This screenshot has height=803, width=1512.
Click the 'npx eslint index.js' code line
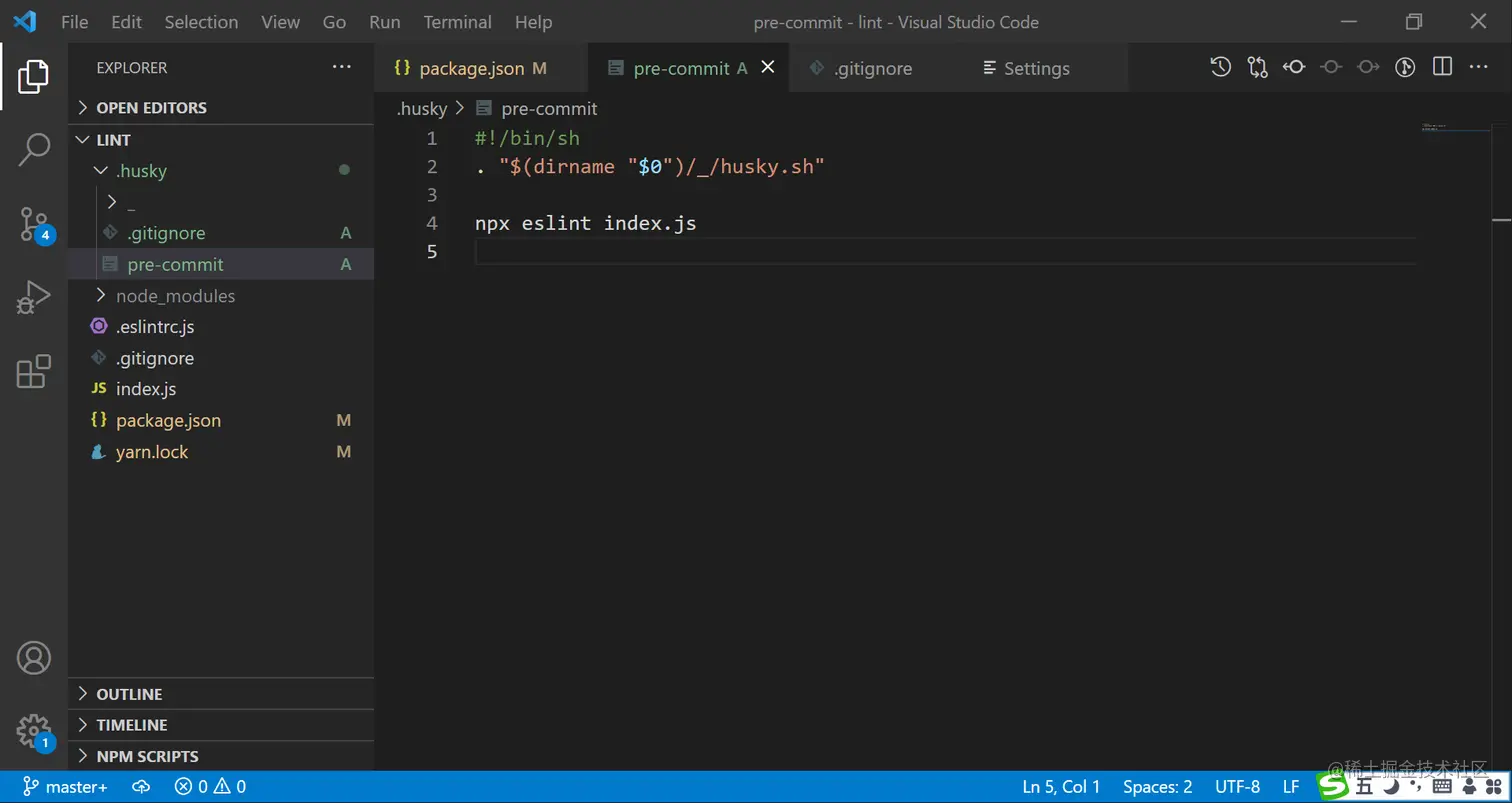coord(586,223)
